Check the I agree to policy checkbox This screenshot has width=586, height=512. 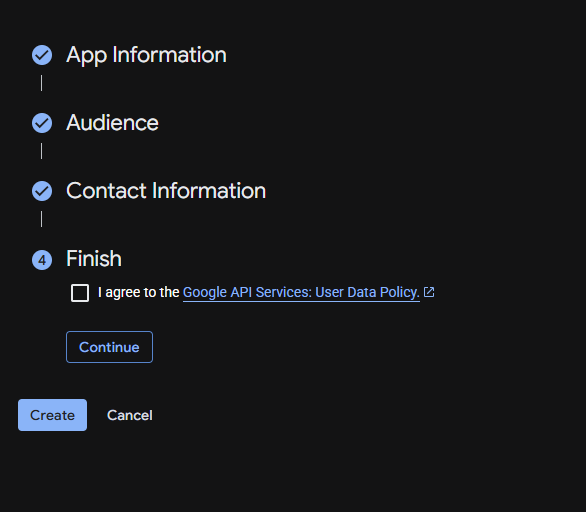click(80, 293)
